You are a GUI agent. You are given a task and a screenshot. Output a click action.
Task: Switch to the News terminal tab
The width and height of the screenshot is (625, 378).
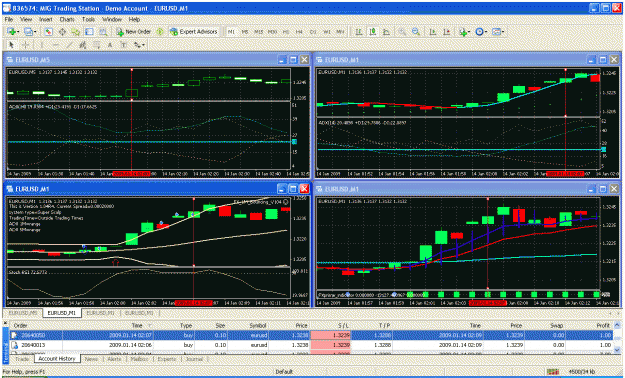(91, 359)
